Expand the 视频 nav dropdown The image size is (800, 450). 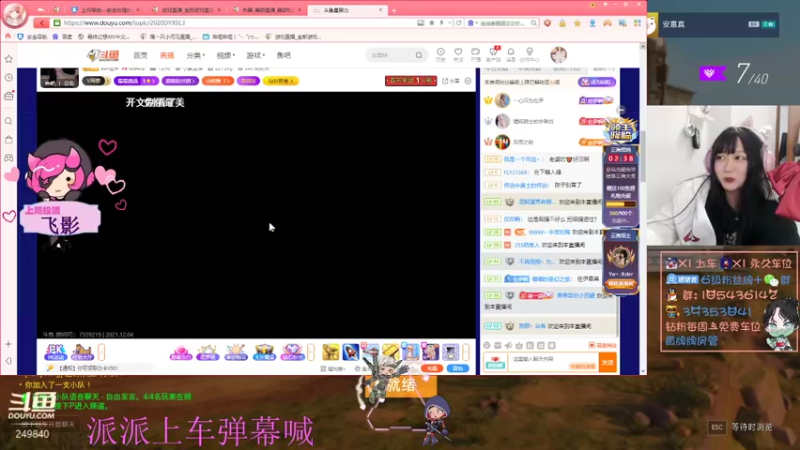(x=226, y=55)
